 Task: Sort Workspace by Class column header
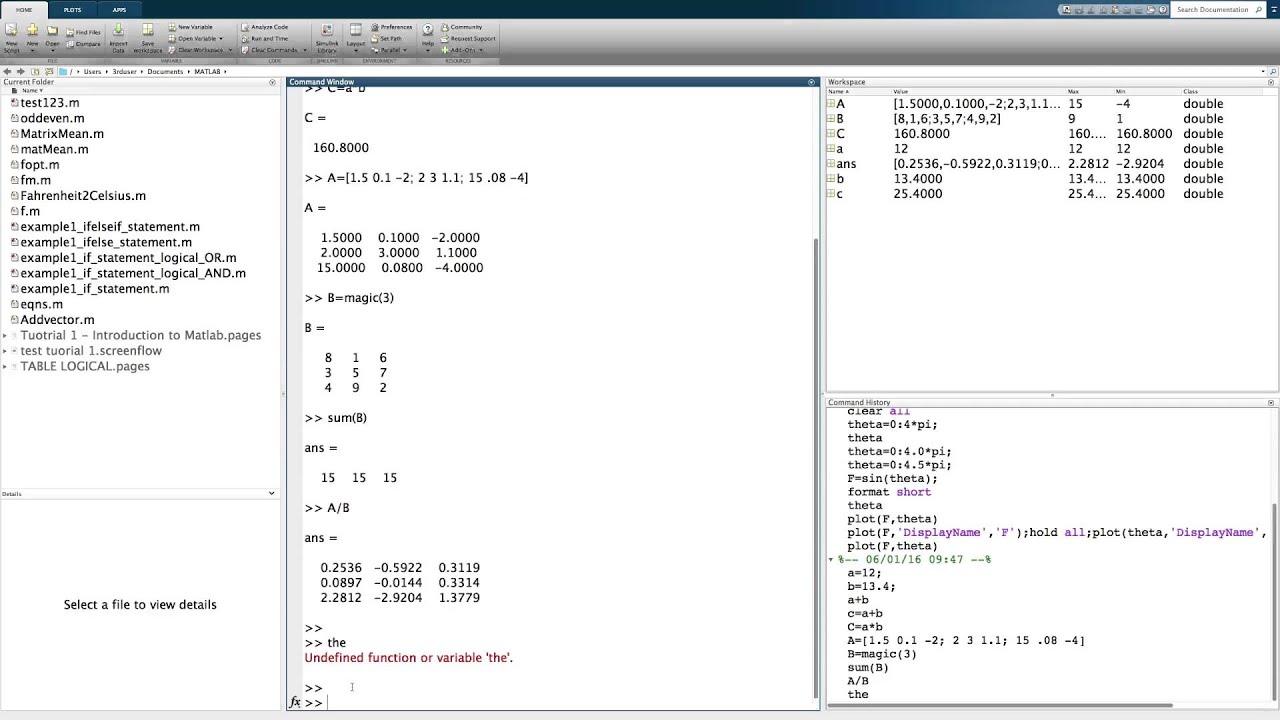pos(1192,91)
